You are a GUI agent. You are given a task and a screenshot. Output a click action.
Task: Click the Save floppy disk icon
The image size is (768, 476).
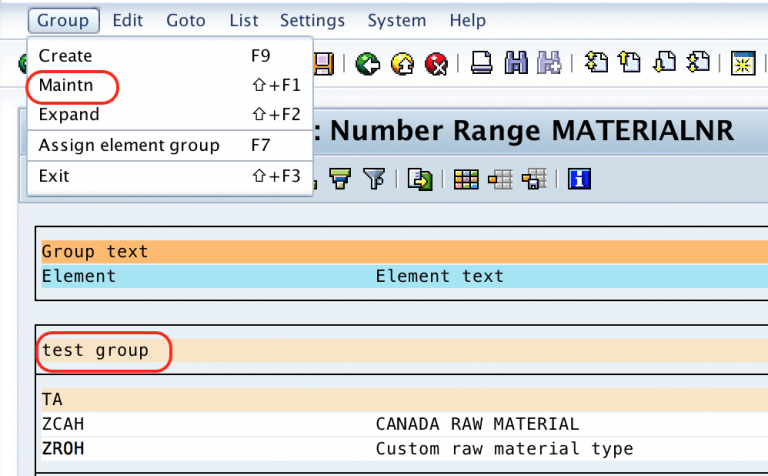(x=324, y=64)
